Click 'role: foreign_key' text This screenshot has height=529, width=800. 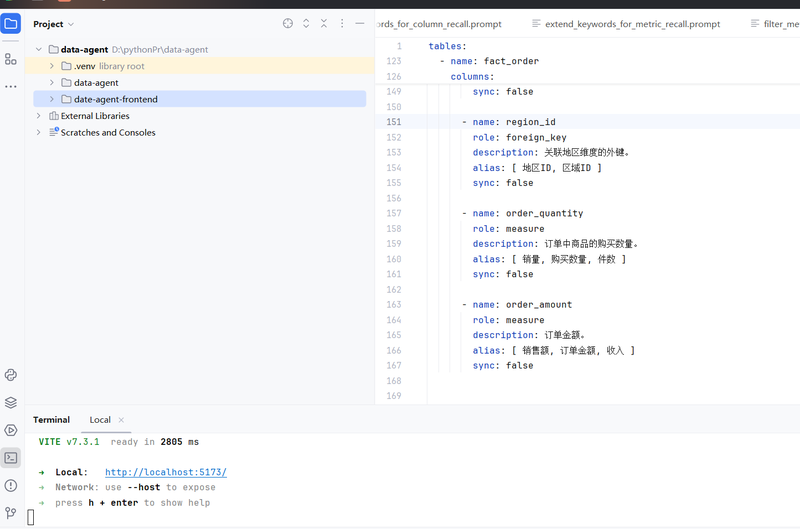[x=519, y=137]
